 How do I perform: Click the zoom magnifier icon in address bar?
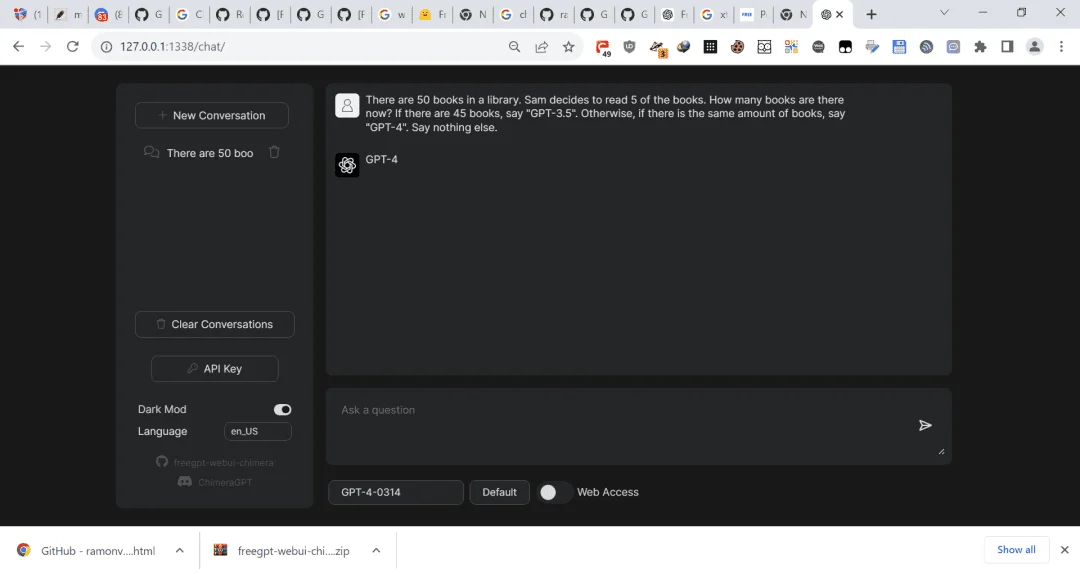(x=515, y=47)
